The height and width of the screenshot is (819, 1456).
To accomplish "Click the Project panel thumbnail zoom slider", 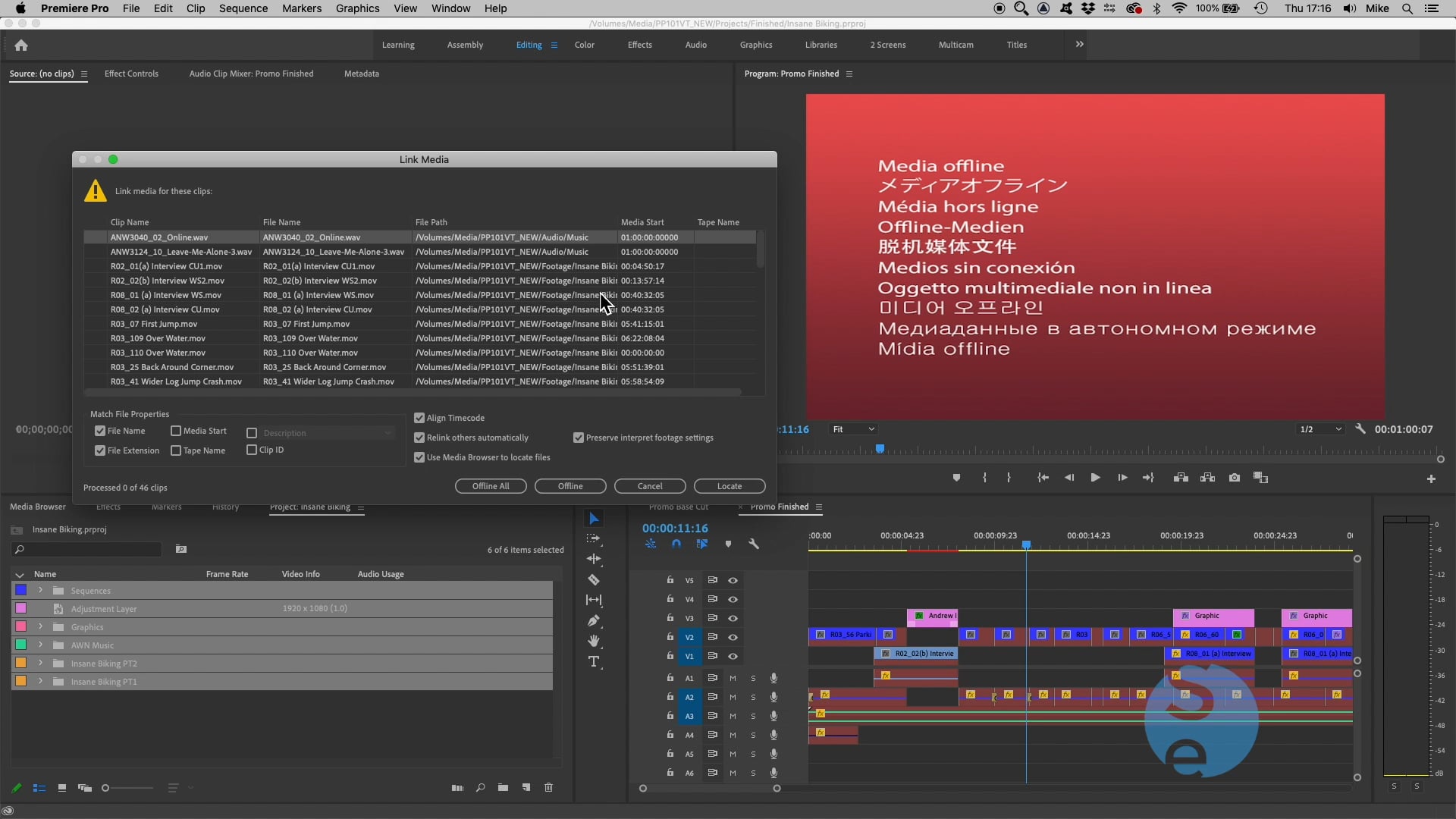I will click(127, 788).
